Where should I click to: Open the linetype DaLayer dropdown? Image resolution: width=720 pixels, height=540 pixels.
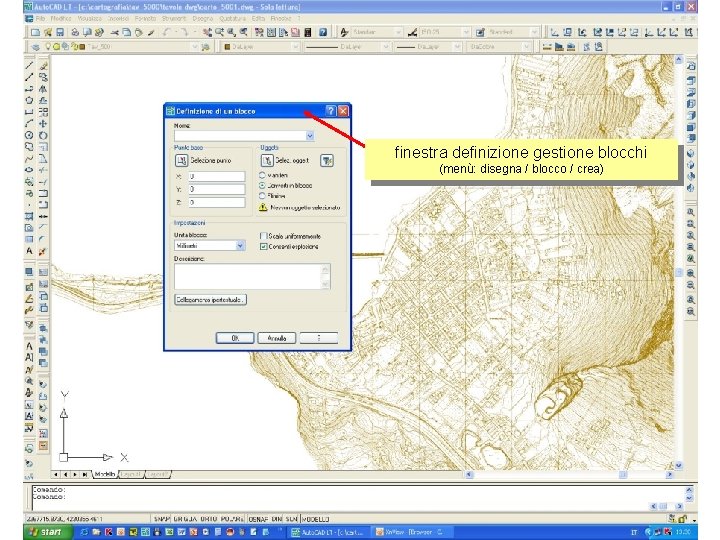click(386, 47)
